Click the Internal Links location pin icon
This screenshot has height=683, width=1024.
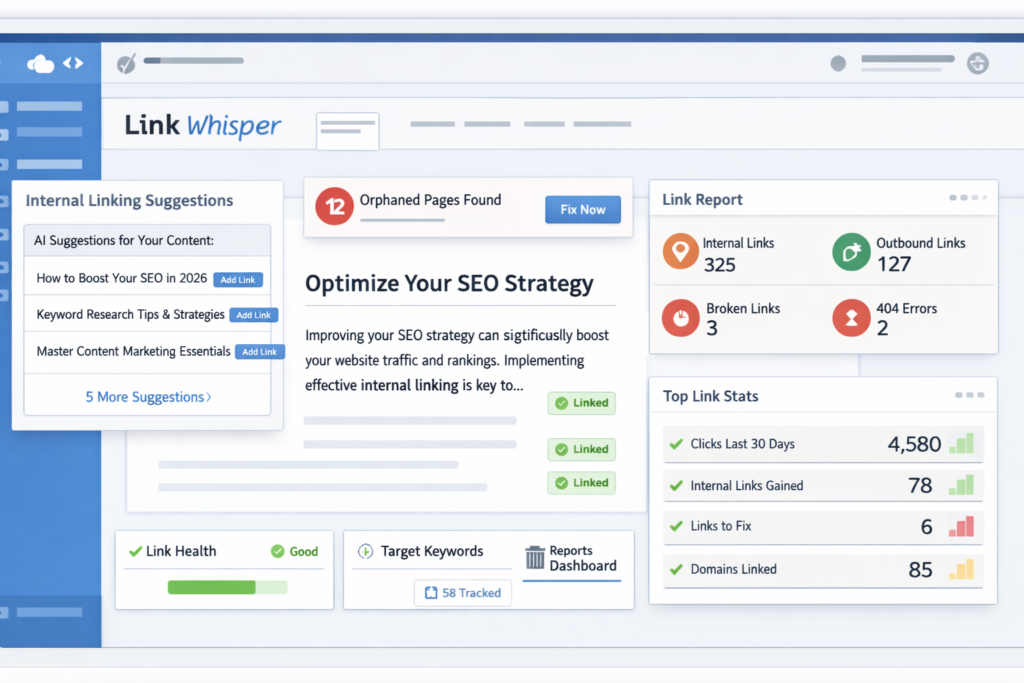click(680, 249)
